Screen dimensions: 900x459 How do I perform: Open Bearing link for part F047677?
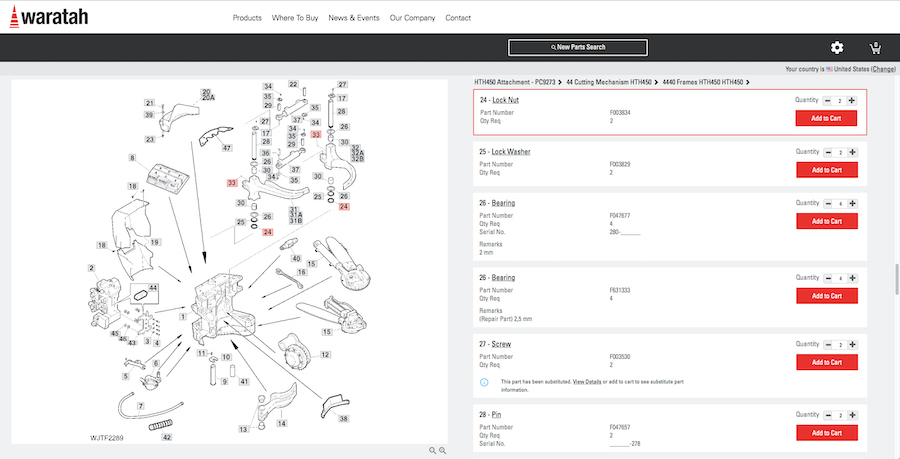503,203
